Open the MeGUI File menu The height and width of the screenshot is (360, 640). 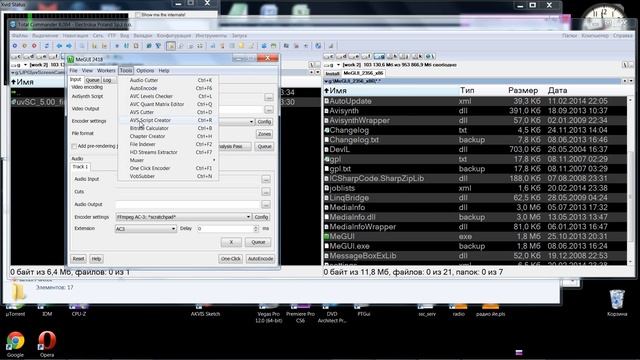[73, 71]
